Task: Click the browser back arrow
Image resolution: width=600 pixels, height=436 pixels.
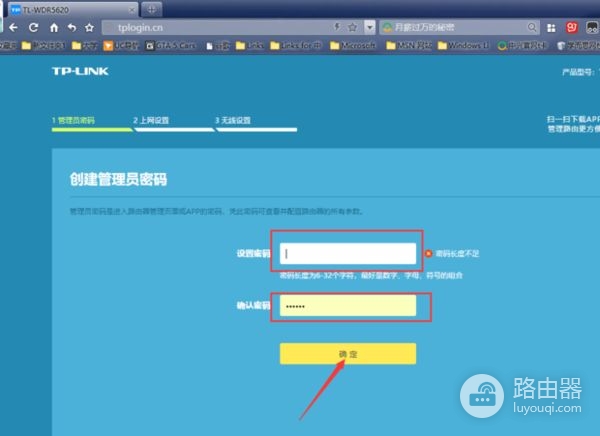Action: pos(13,27)
